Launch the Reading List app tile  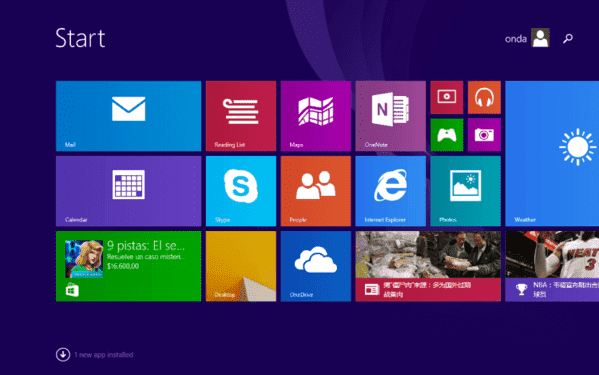[x=241, y=116]
